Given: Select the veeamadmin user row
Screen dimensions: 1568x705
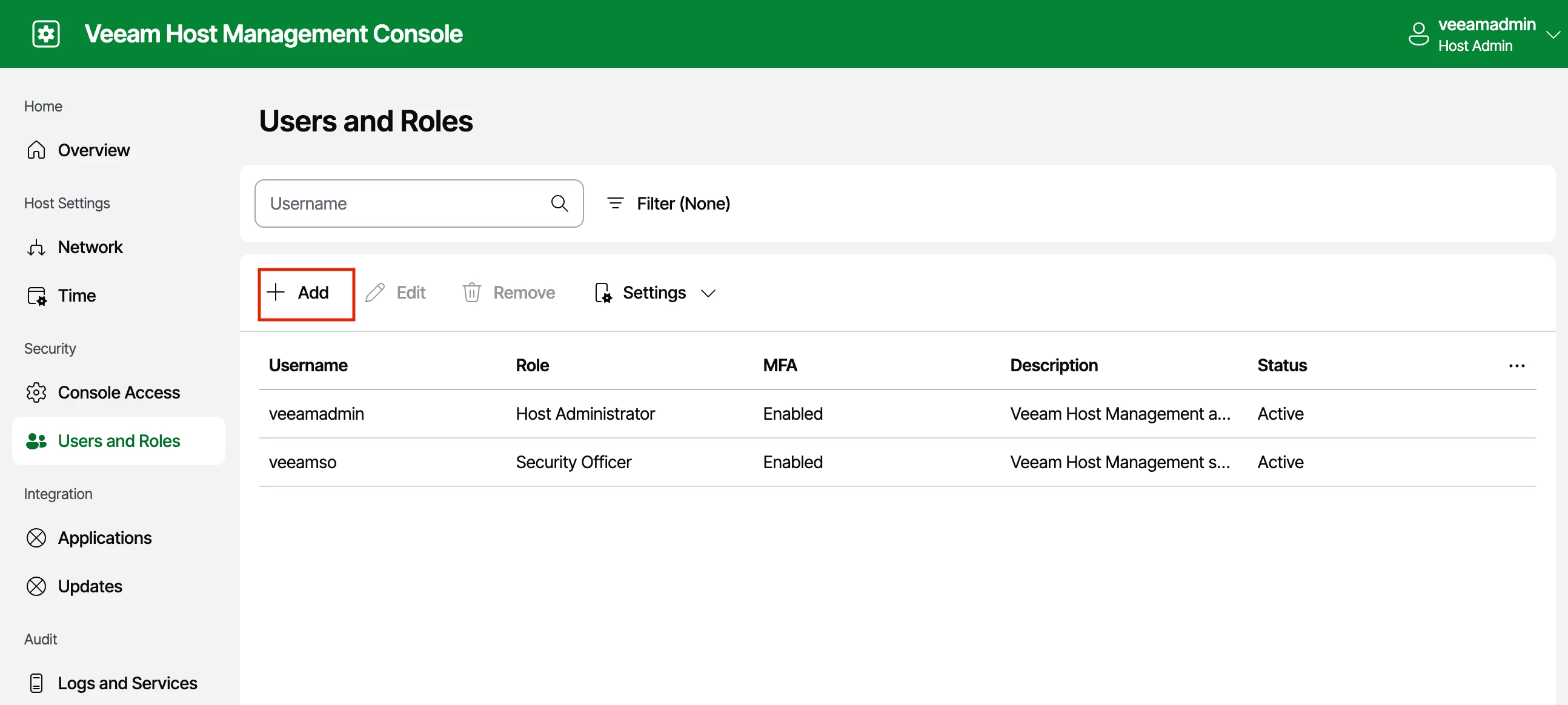Looking at the screenshot, I should (x=897, y=414).
